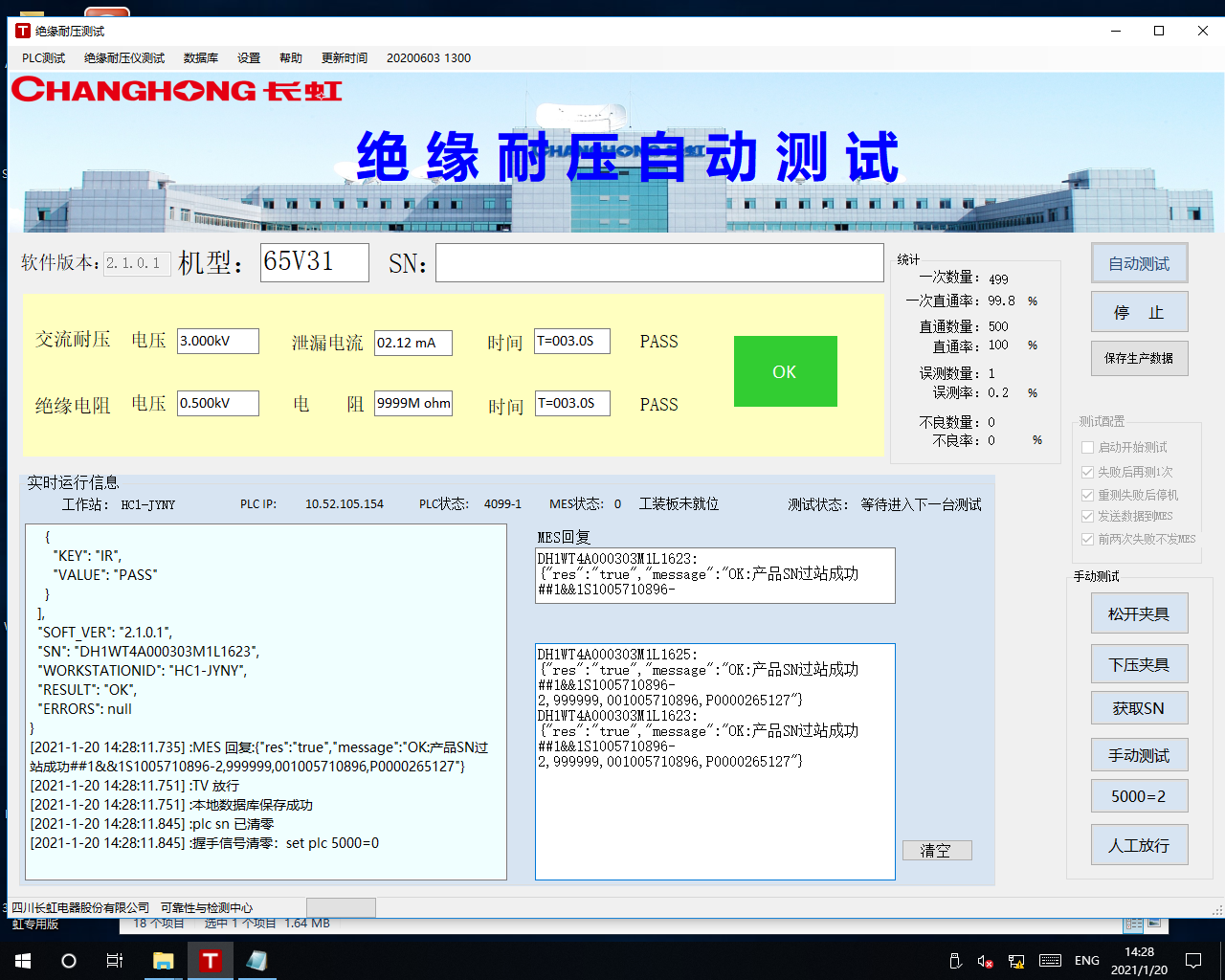Image resolution: width=1225 pixels, height=980 pixels.
Task: Open the PLC测试 menu
Action: pos(44,58)
